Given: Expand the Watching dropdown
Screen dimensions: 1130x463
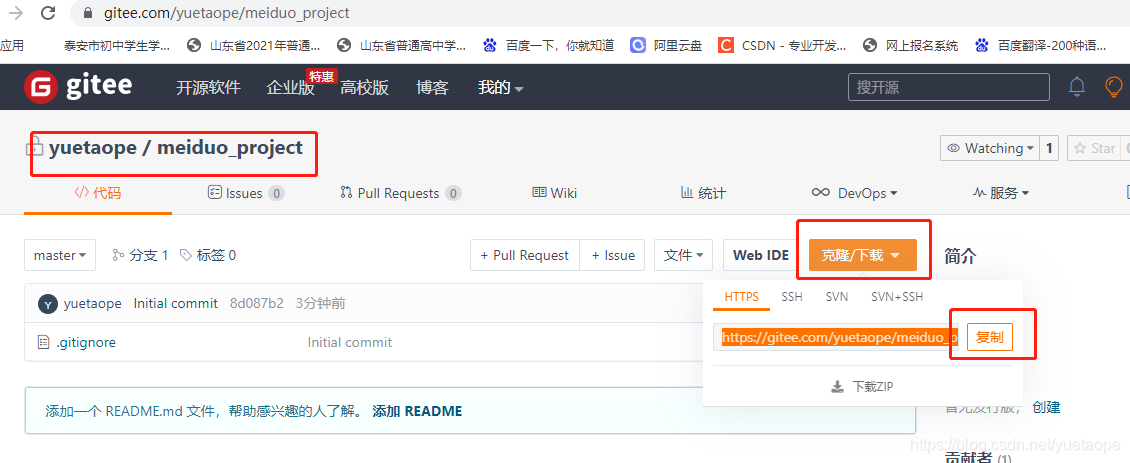Looking at the screenshot, I should 990,148.
